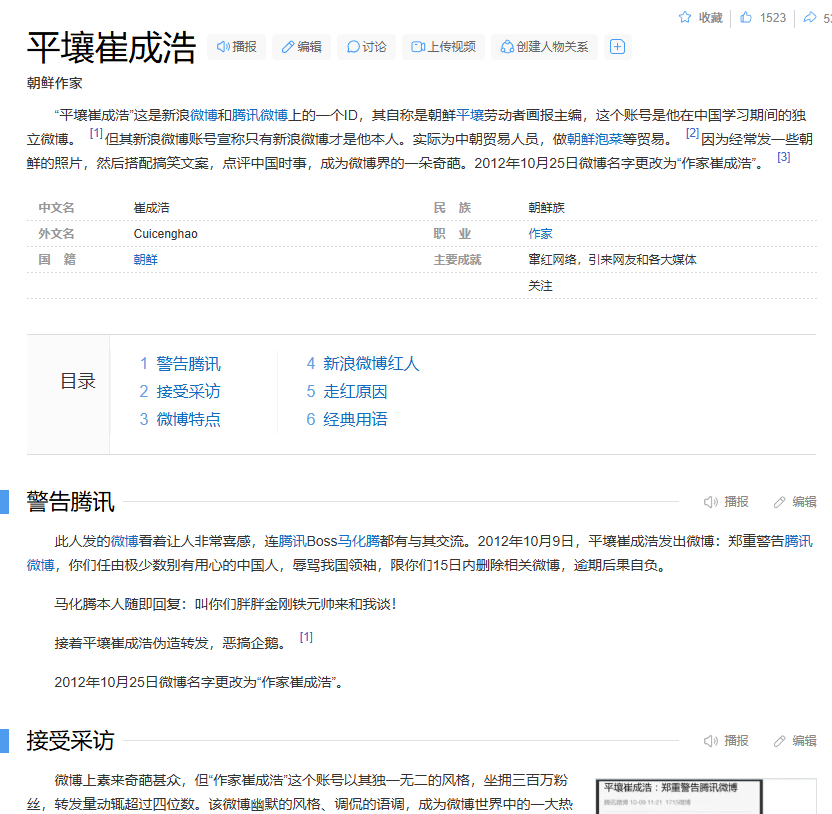Open the 平壤 link in the intro paragraph
The width and height of the screenshot is (832, 814).
coord(470,115)
